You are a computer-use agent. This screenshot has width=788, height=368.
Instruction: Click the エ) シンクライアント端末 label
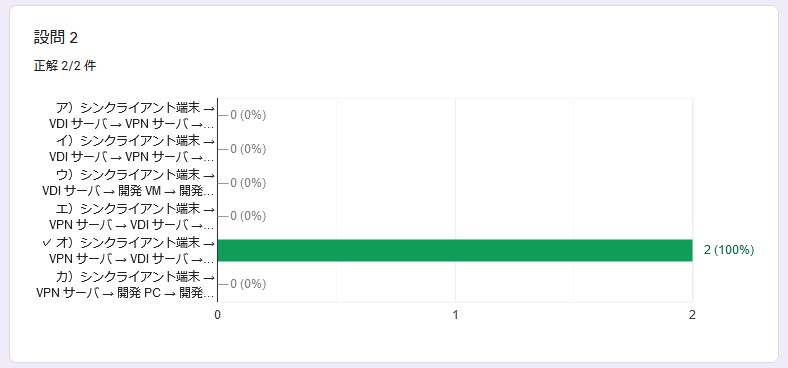point(132,216)
